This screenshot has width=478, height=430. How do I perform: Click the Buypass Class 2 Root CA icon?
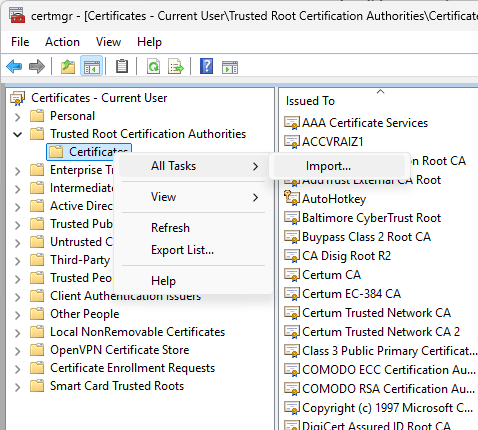(x=292, y=237)
